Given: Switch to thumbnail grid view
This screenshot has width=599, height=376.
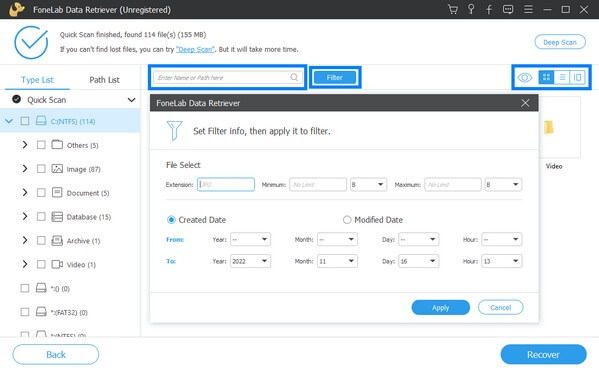Looking at the screenshot, I should [546, 77].
